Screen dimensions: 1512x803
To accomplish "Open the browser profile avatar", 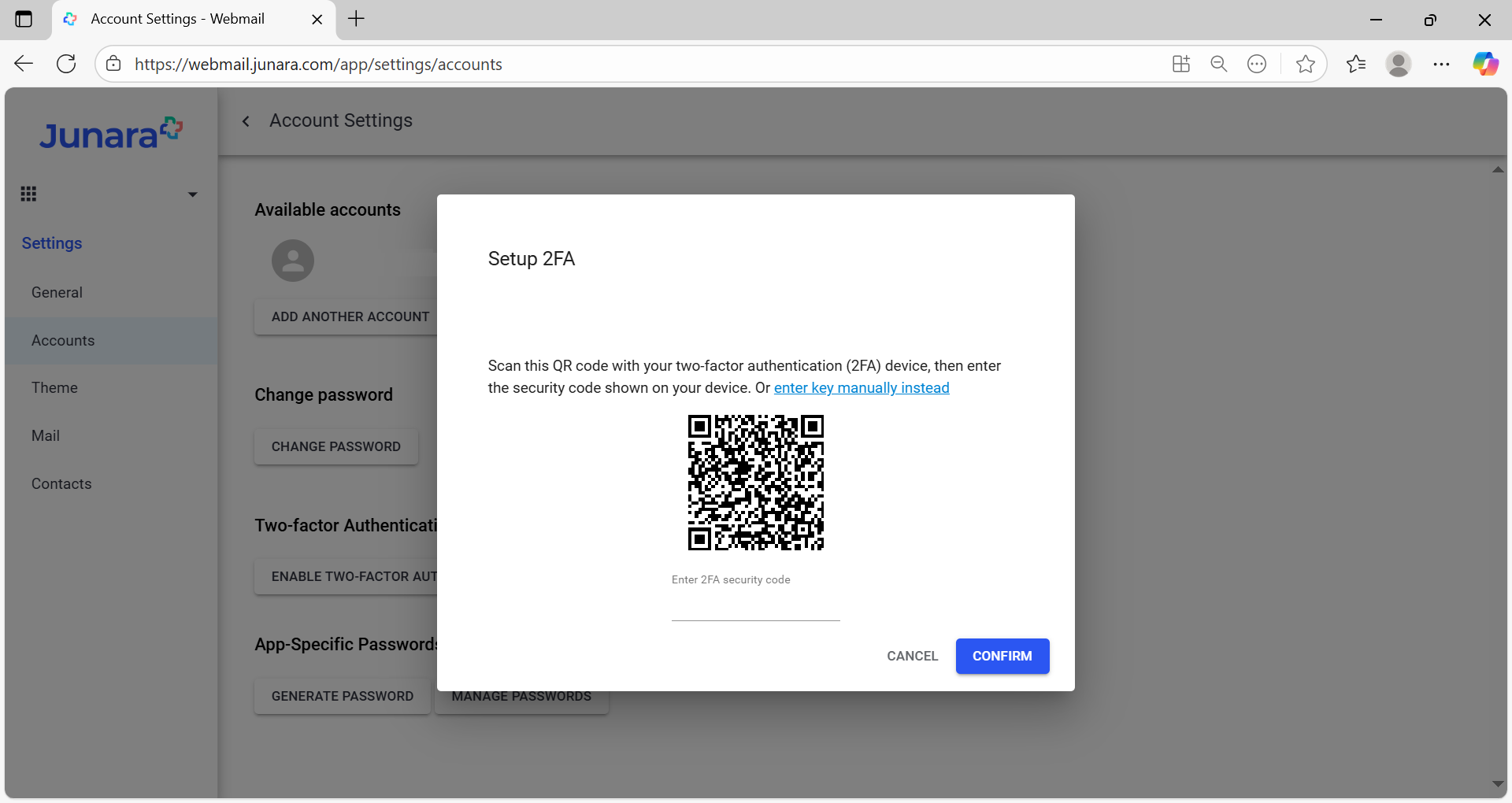I will coord(1399,64).
